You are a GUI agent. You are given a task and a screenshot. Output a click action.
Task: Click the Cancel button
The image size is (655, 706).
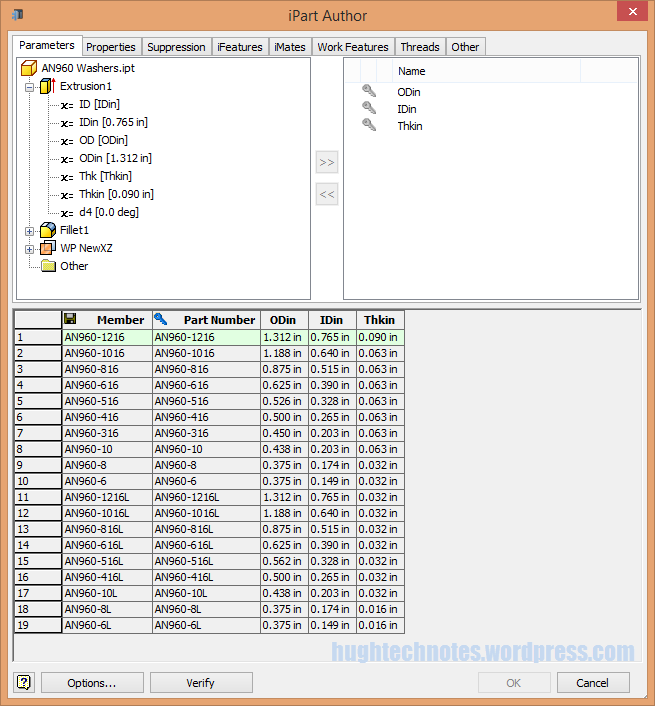pos(593,683)
